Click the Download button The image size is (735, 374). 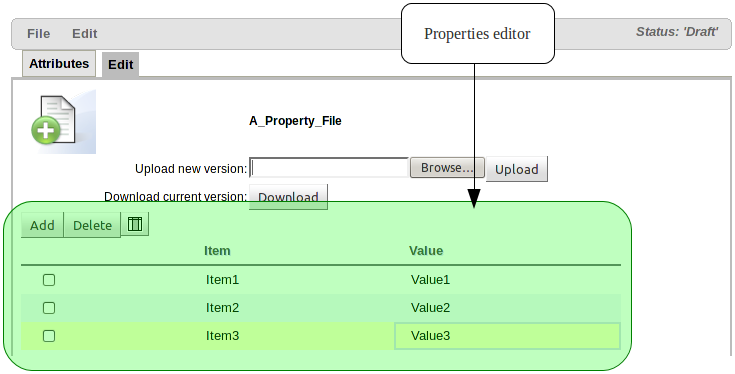(288, 197)
